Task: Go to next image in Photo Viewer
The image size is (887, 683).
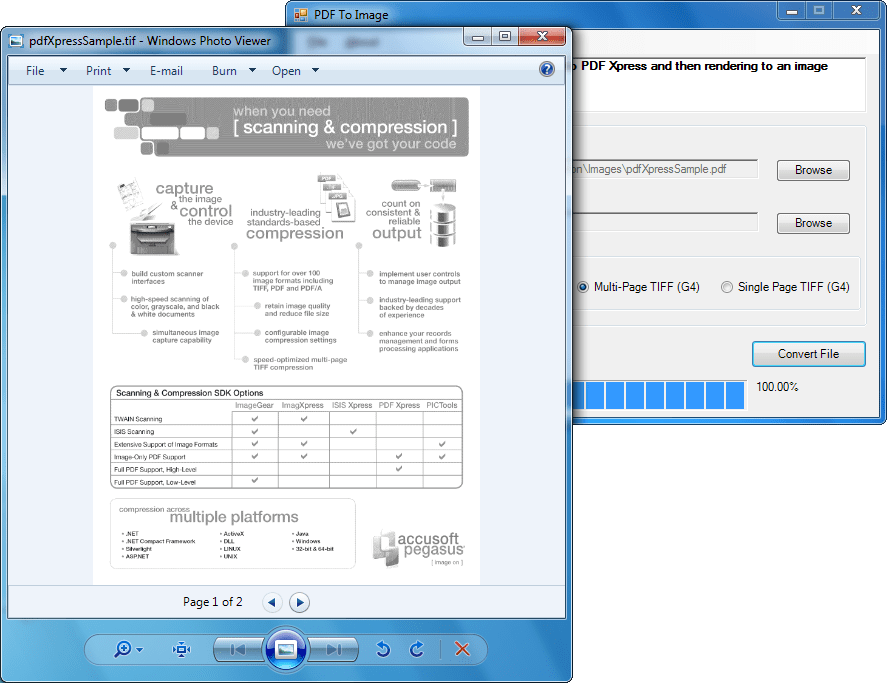Action: pos(334,650)
